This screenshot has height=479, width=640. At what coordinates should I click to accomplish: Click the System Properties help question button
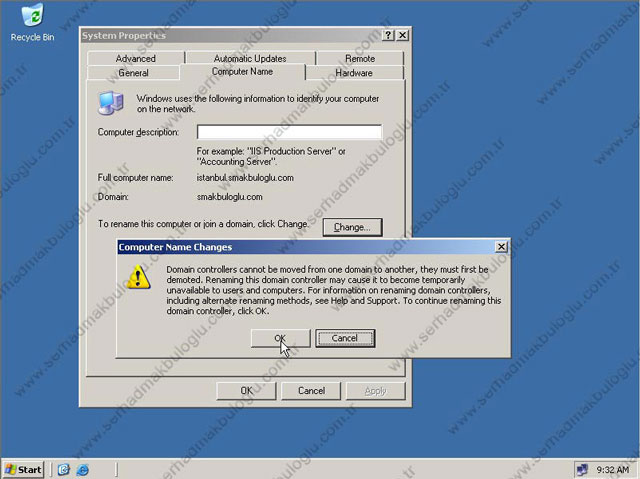(388, 35)
